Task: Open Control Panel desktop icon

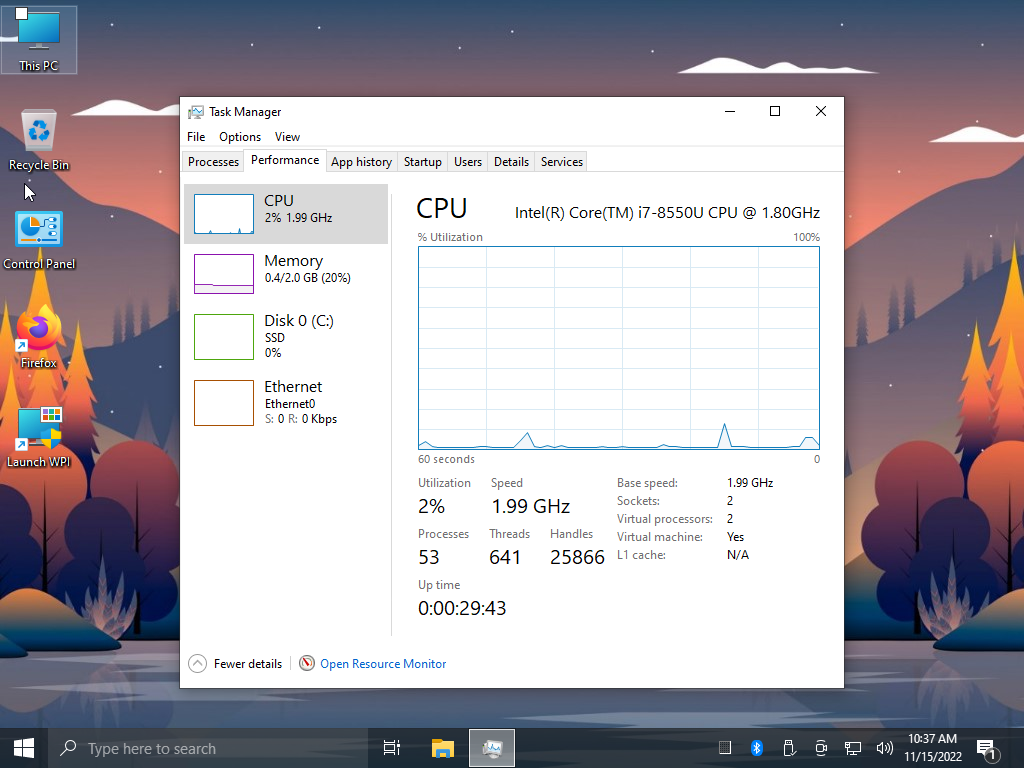Action: click(x=39, y=239)
